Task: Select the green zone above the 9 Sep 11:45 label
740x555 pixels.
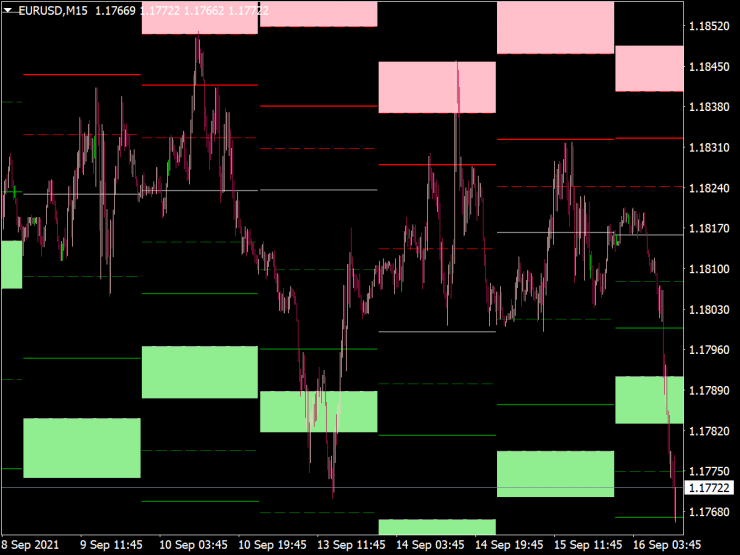Action: [x=82, y=448]
